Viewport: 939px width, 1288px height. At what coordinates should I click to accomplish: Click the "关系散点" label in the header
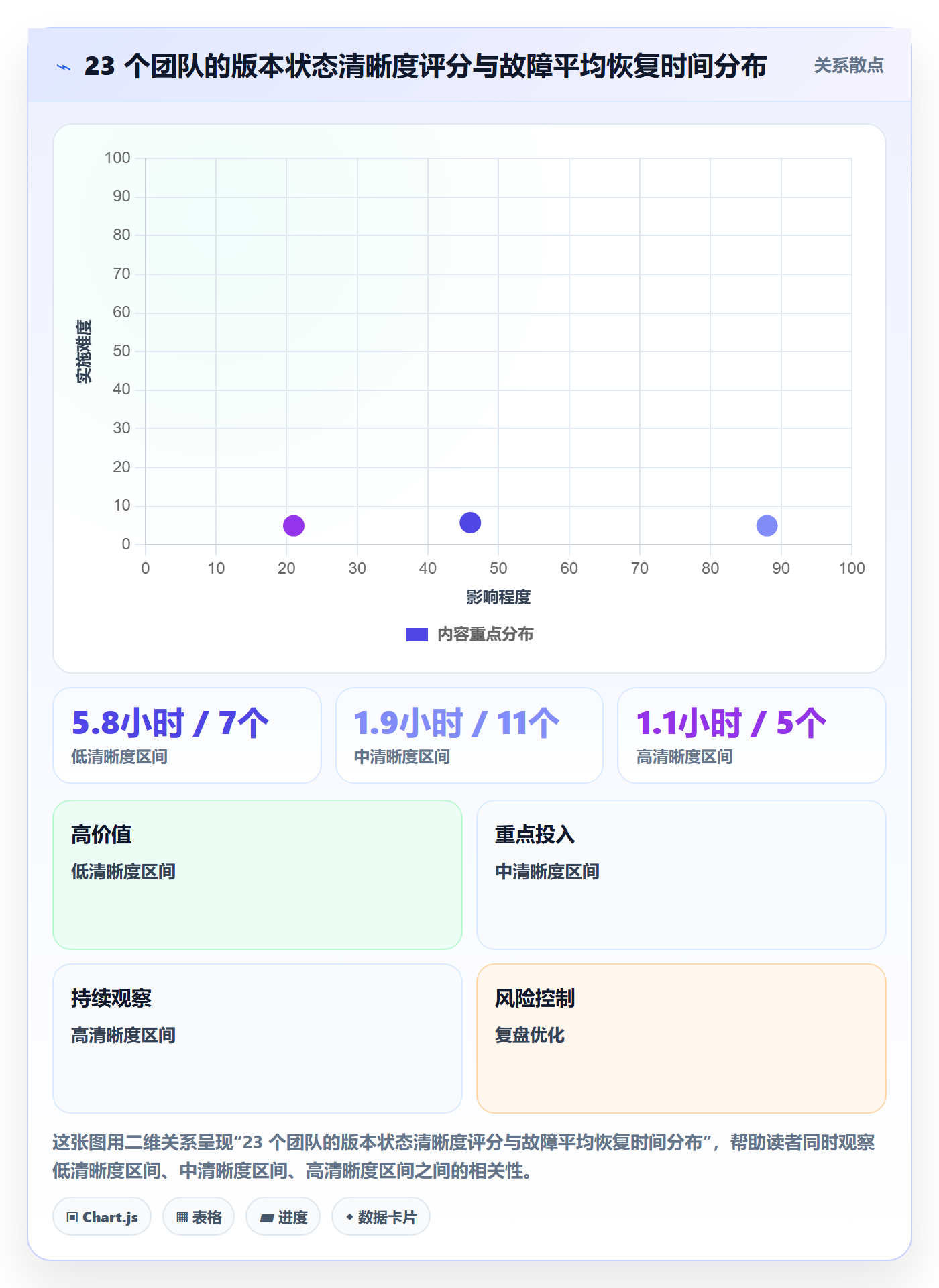coord(848,66)
